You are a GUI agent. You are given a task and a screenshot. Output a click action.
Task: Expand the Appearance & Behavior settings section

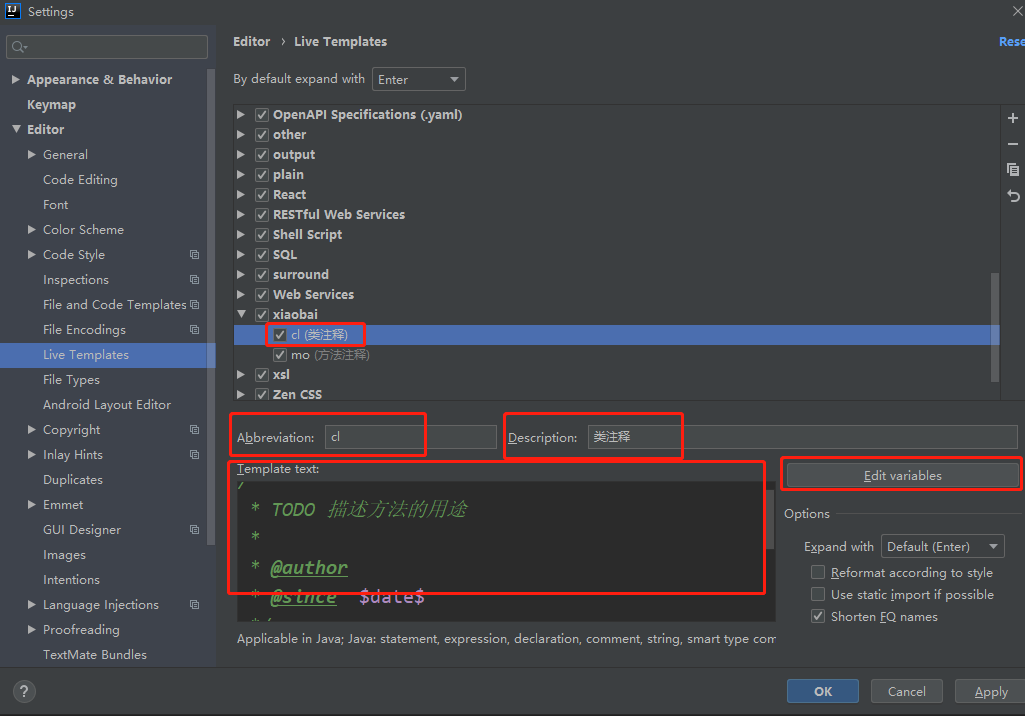(x=16, y=79)
